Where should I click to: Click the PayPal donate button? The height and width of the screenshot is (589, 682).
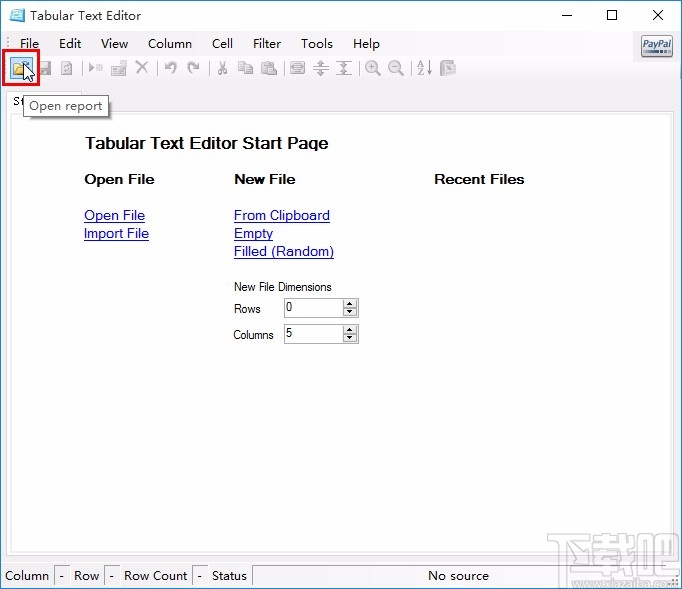click(x=657, y=46)
